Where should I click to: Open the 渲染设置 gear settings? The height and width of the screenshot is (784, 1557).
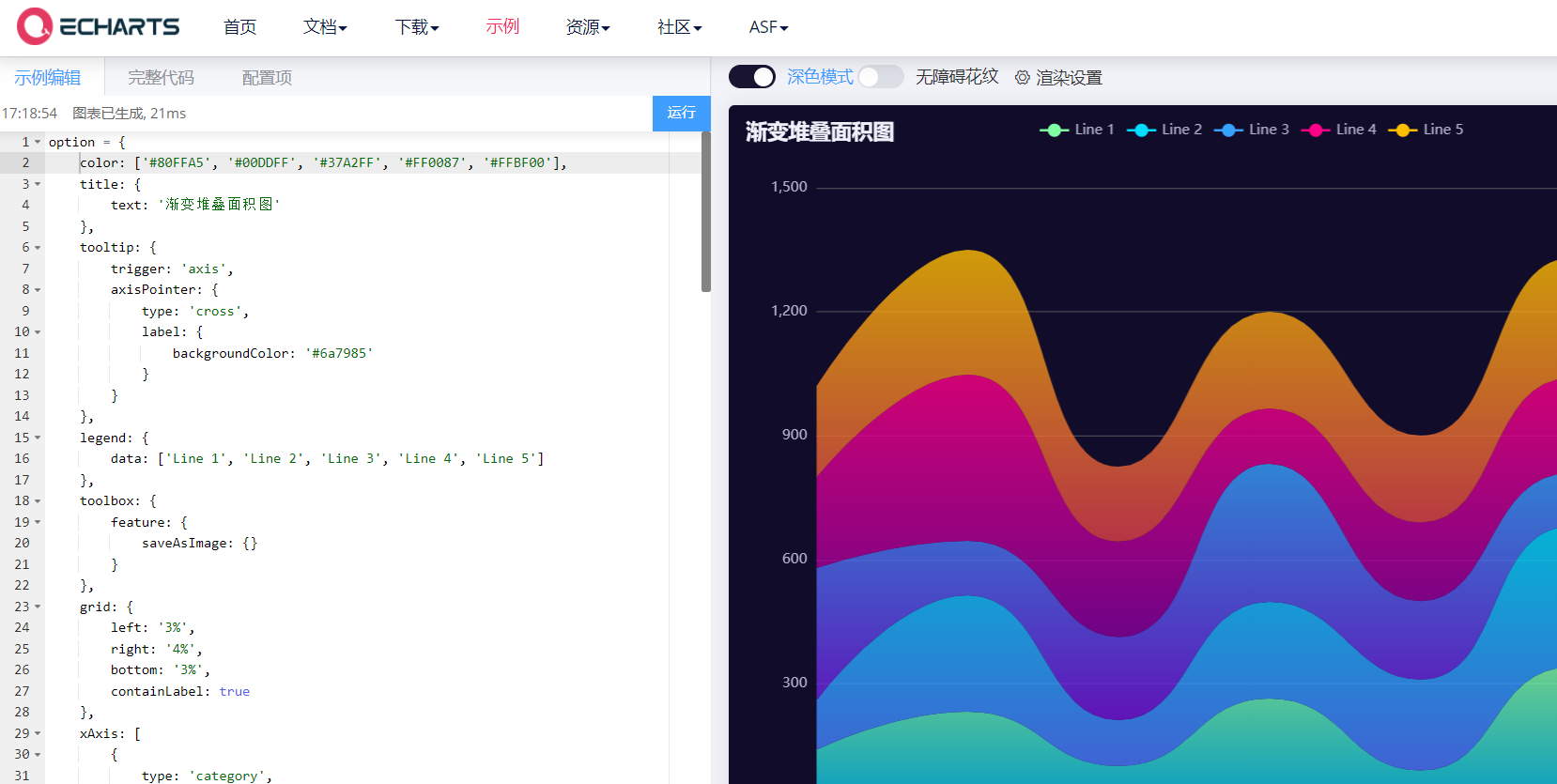click(1023, 78)
